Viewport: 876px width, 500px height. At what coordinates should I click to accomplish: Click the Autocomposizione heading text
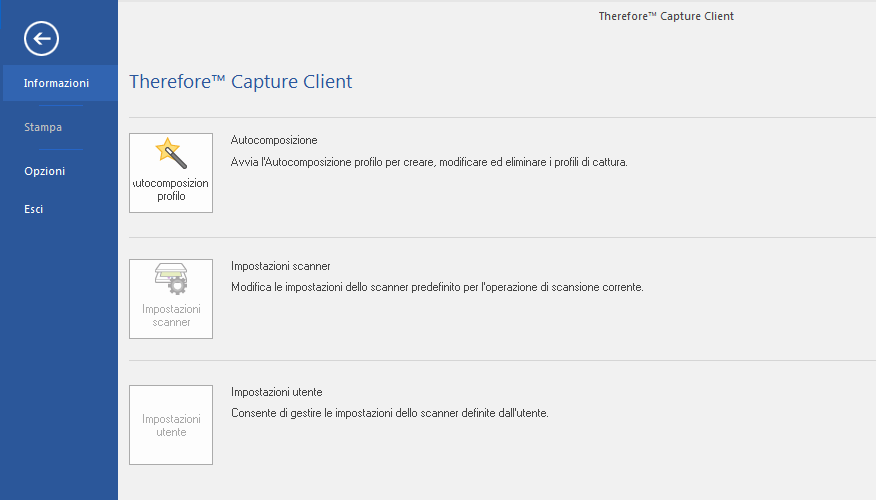pos(274,140)
